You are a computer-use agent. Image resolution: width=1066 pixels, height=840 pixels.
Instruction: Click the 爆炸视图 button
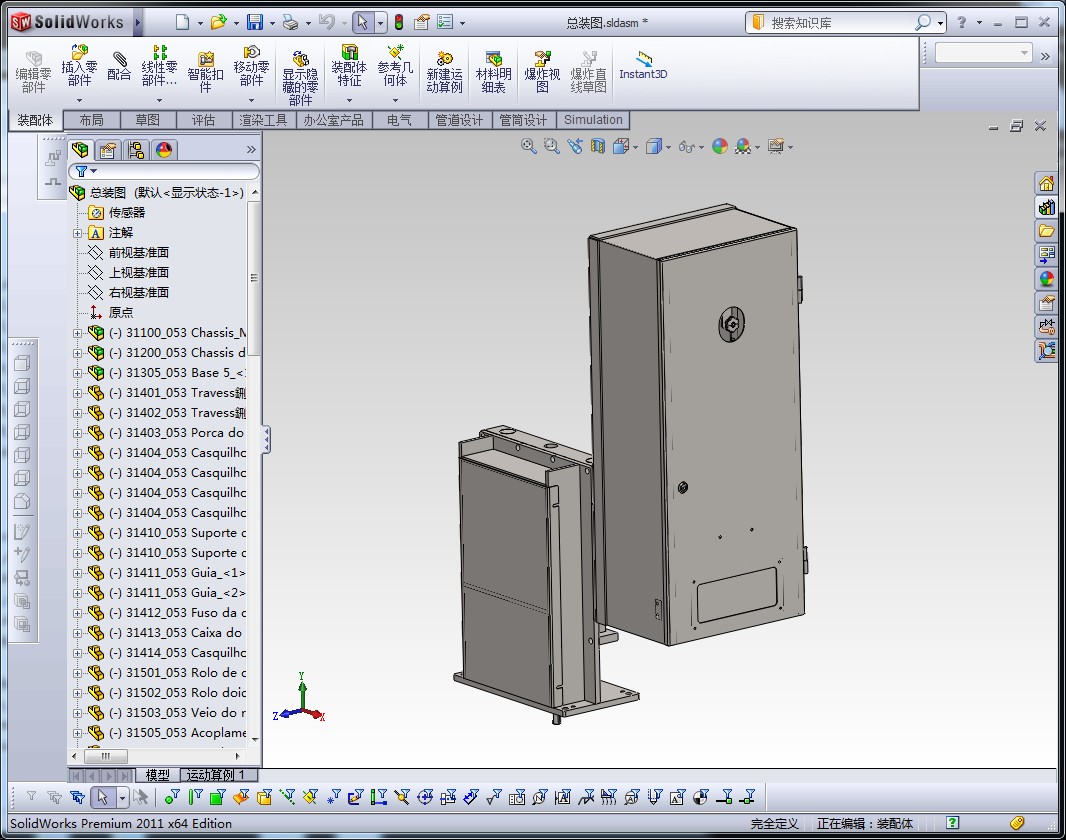coord(542,71)
